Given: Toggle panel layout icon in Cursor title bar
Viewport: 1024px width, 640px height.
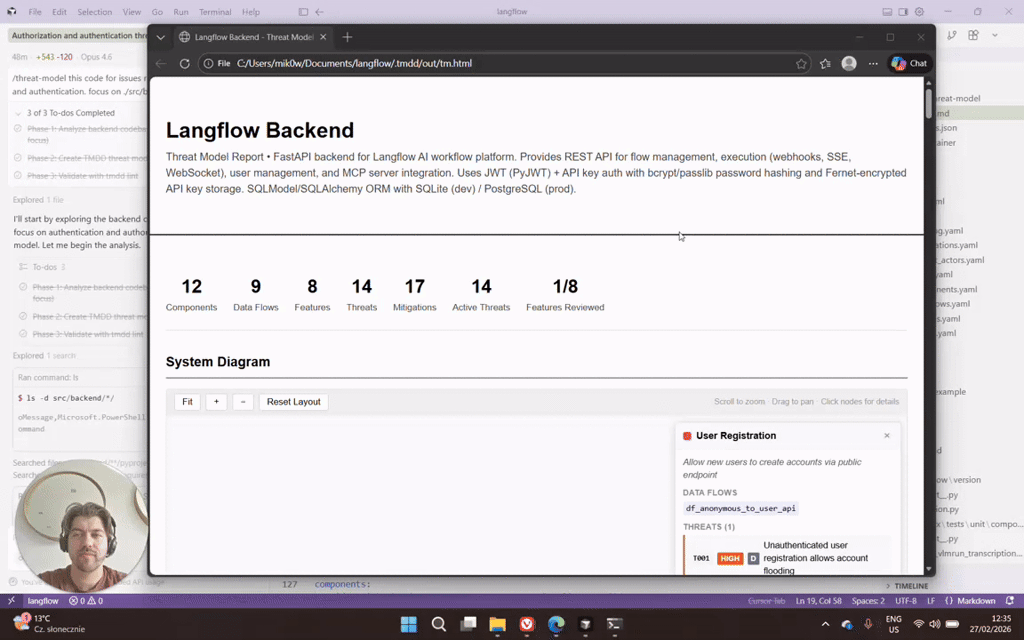Looking at the screenshot, I should (x=887, y=12).
